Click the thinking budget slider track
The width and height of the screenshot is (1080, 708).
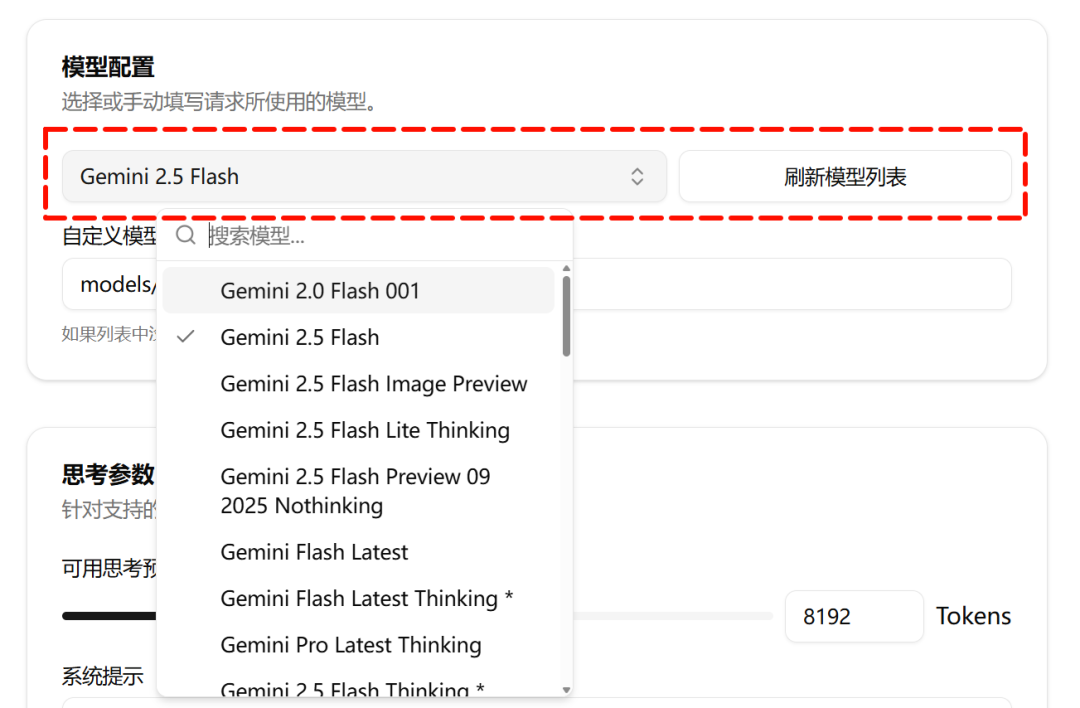(680, 616)
